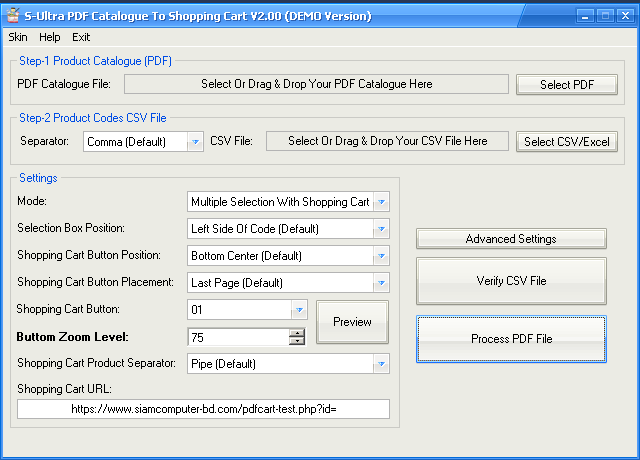Screen dimensions: 640x460
Task: Open the Skin menu
Action: pyautogui.click(x=18, y=37)
